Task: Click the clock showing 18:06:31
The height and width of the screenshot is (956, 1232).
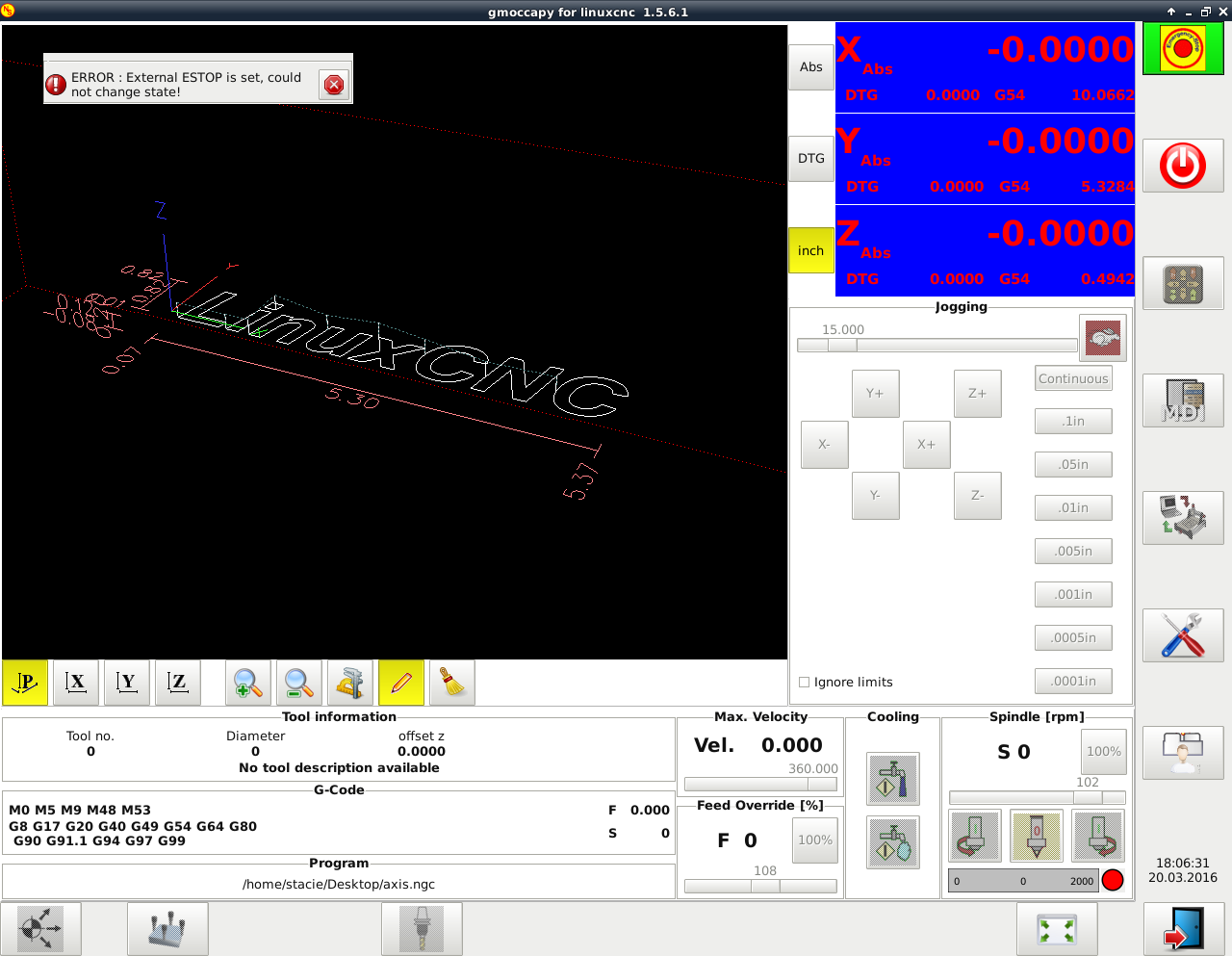Action: pyautogui.click(x=1183, y=864)
